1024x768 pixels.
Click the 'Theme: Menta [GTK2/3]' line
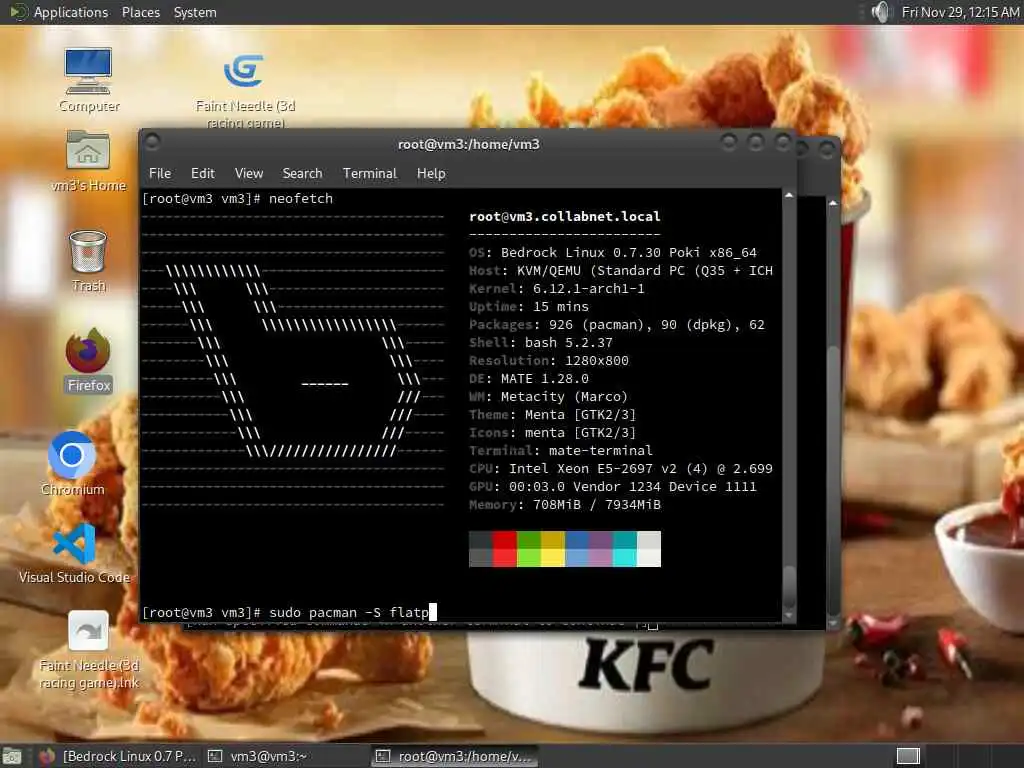pos(552,415)
